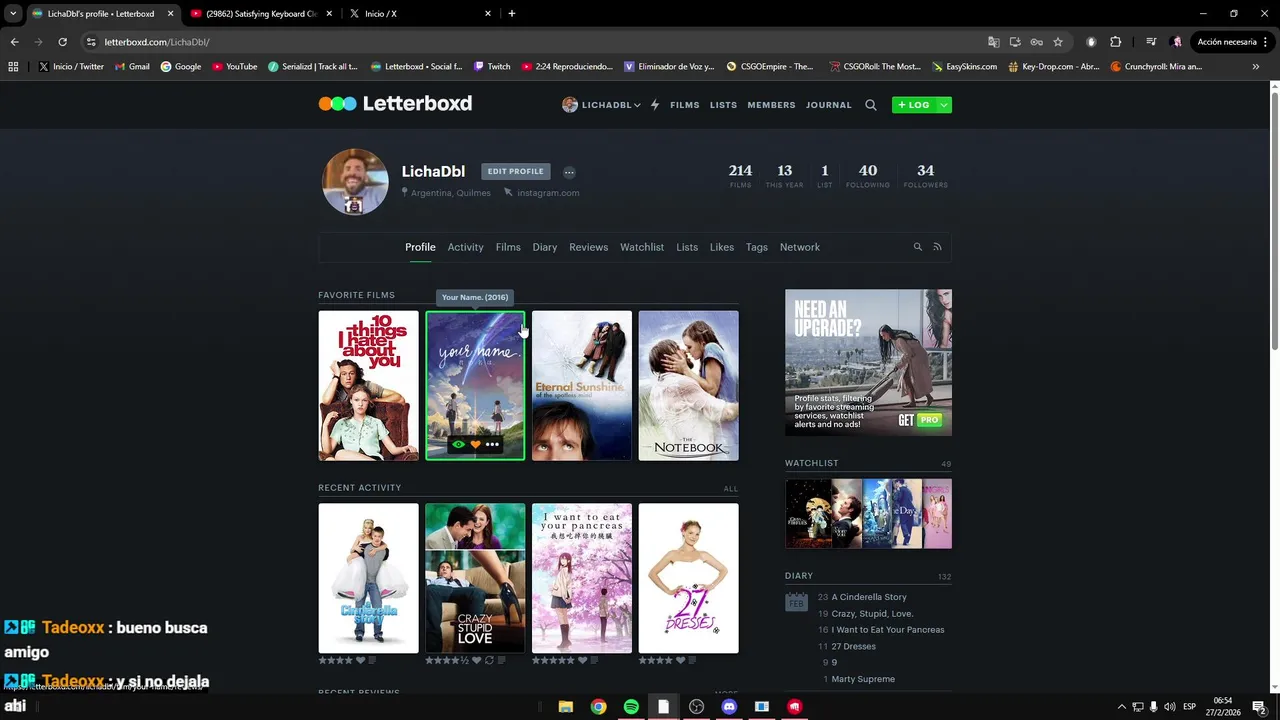Open the Eternal Sunshine poster
1280x720 pixels.
coord(582,386)
